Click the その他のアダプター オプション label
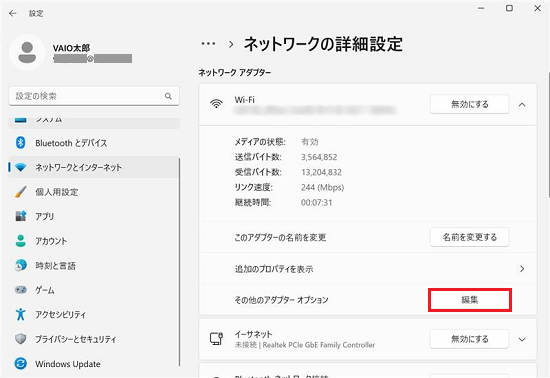The width and height of the screenshot is (550, 378). [281, 300]
